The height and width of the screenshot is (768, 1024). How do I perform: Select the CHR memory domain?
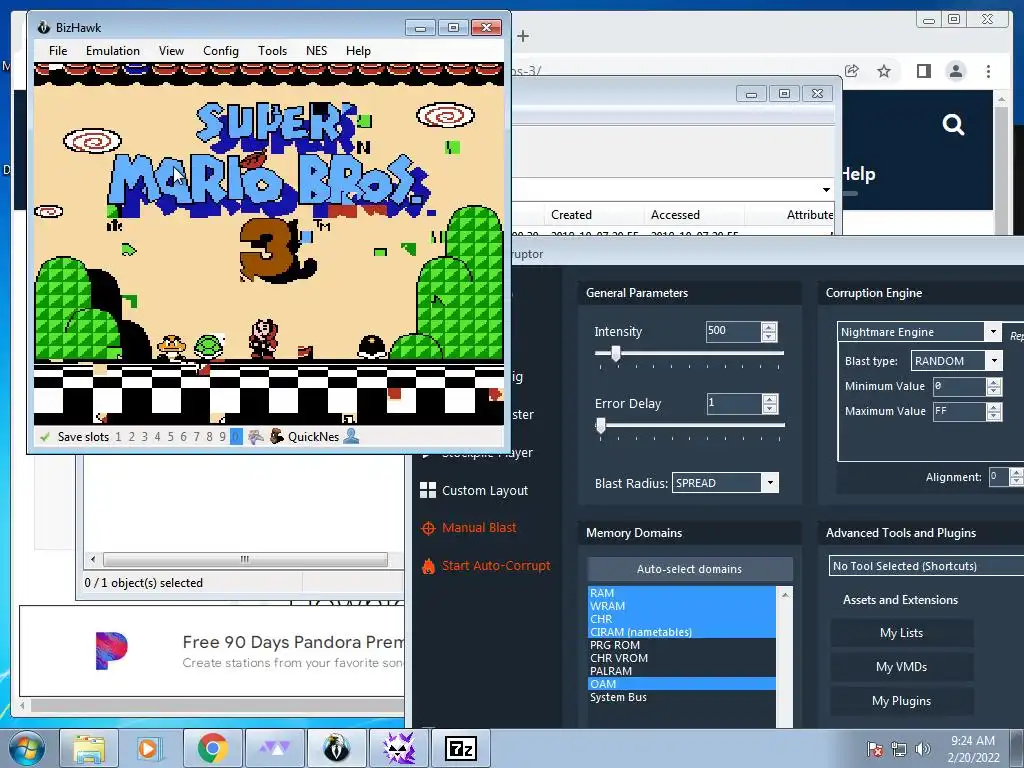[x=682, y=619]
